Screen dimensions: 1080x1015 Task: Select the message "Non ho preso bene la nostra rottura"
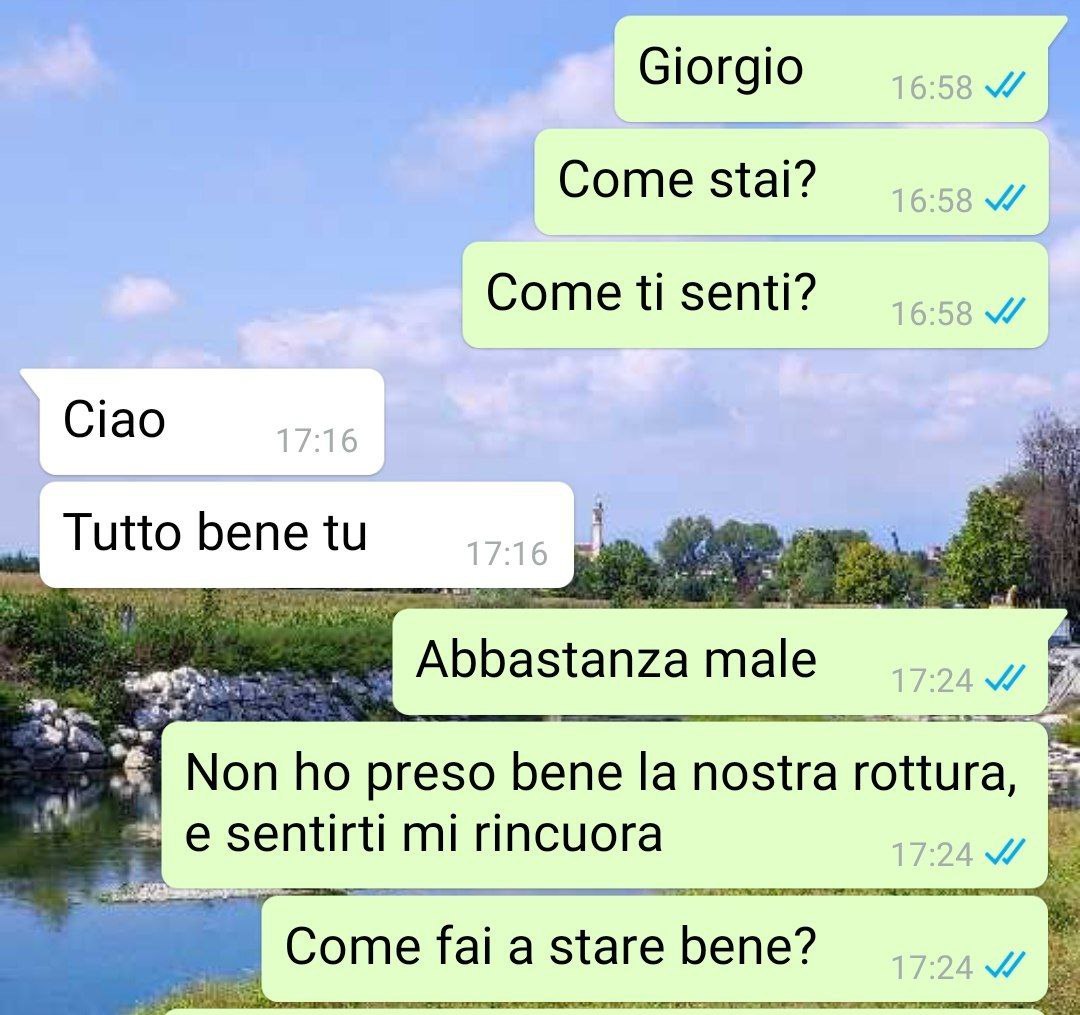(604, 804)
